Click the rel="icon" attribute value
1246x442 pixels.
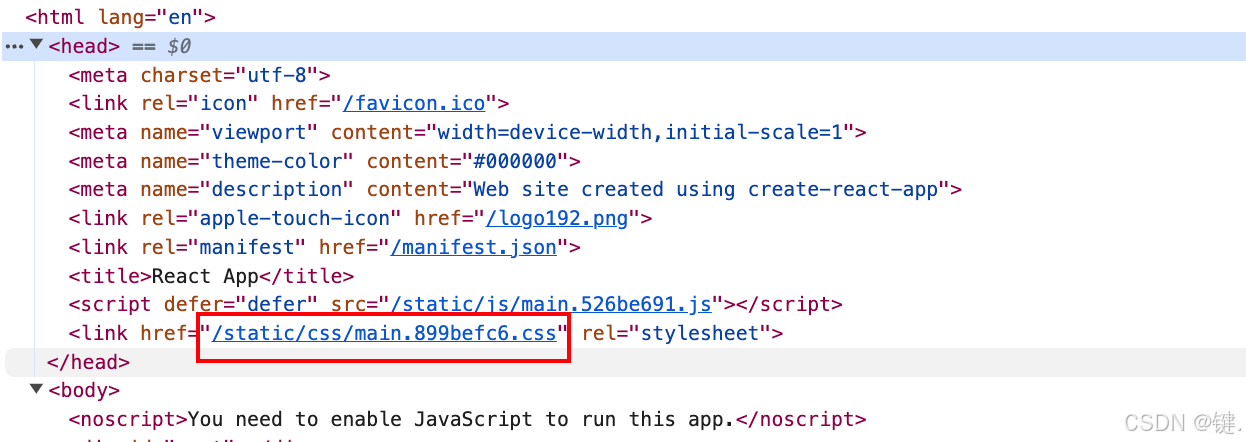pos(224,103)
